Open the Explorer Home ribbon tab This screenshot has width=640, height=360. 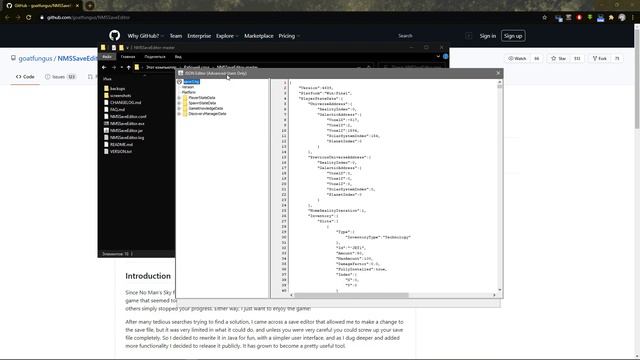[x=128, y=57]
